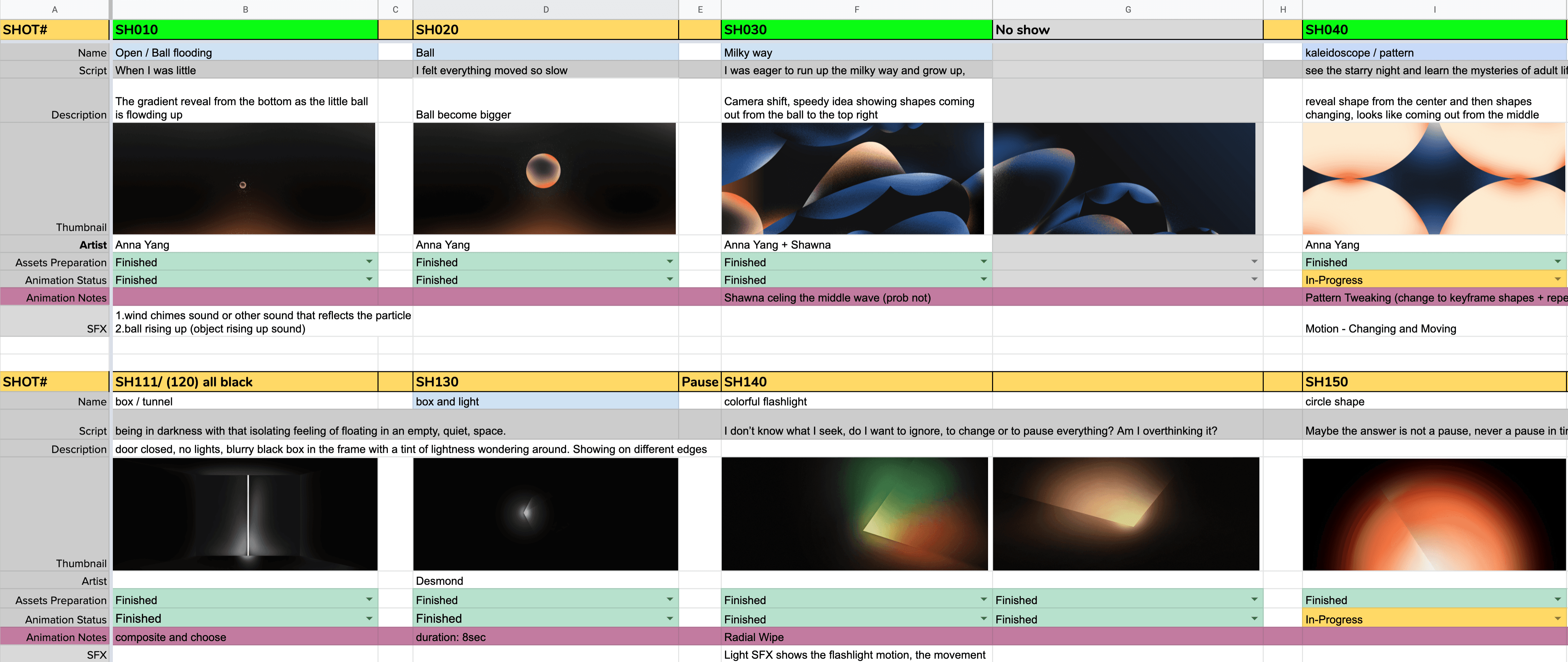
Task: Select the SH010 ball flooding thumbnail
Action: pyautogui.click(x=244, y=179)
